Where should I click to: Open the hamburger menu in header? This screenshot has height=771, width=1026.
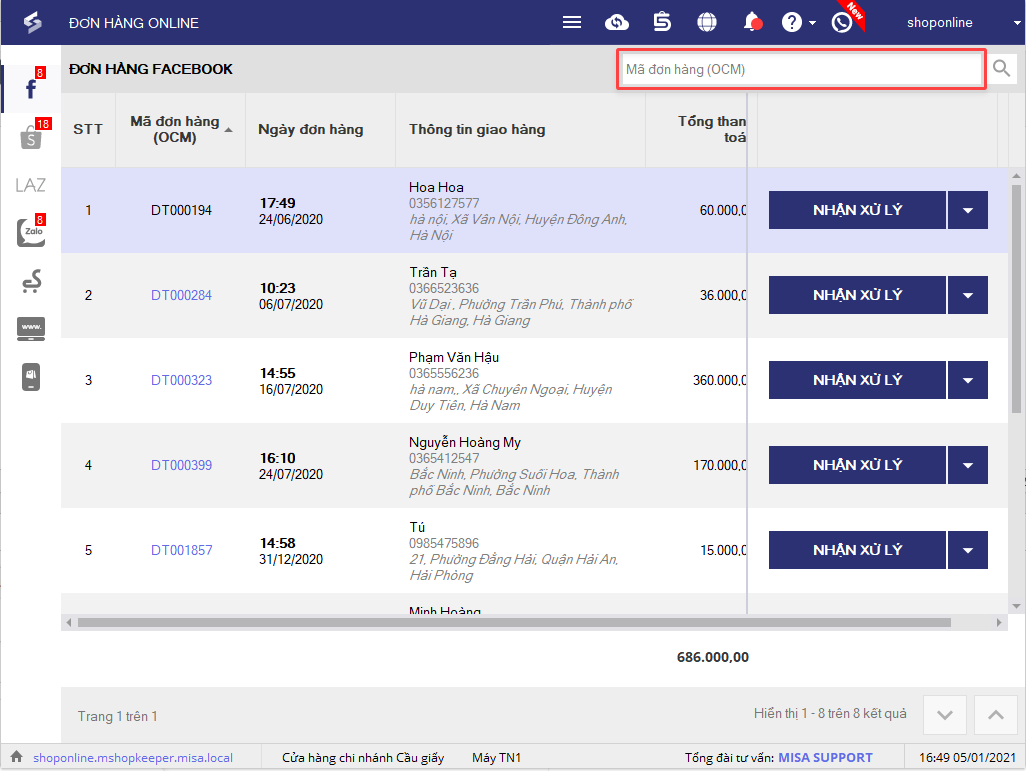572,22
